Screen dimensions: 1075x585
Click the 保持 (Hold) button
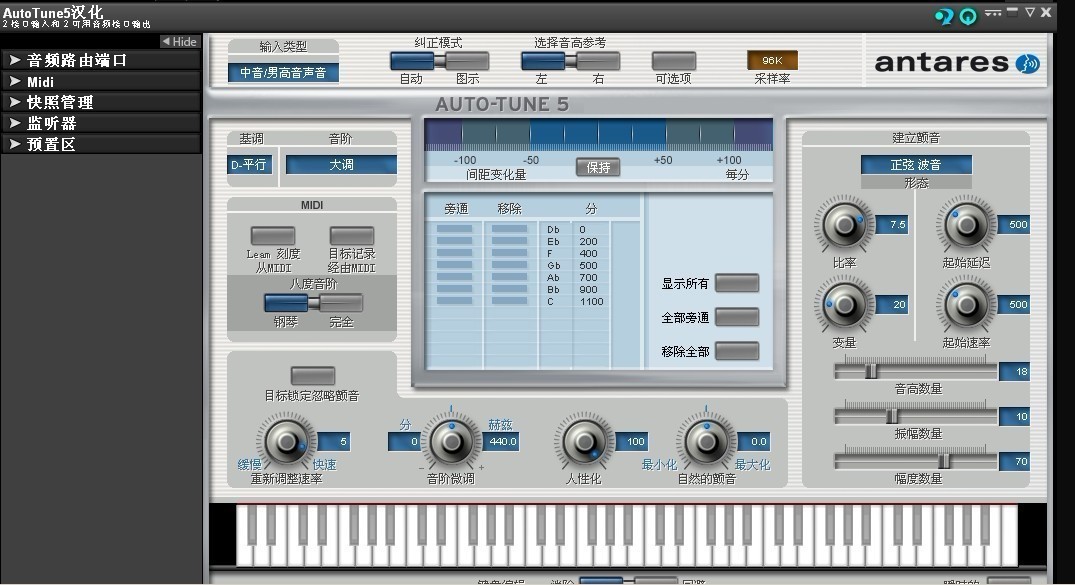tap(597, 167)
